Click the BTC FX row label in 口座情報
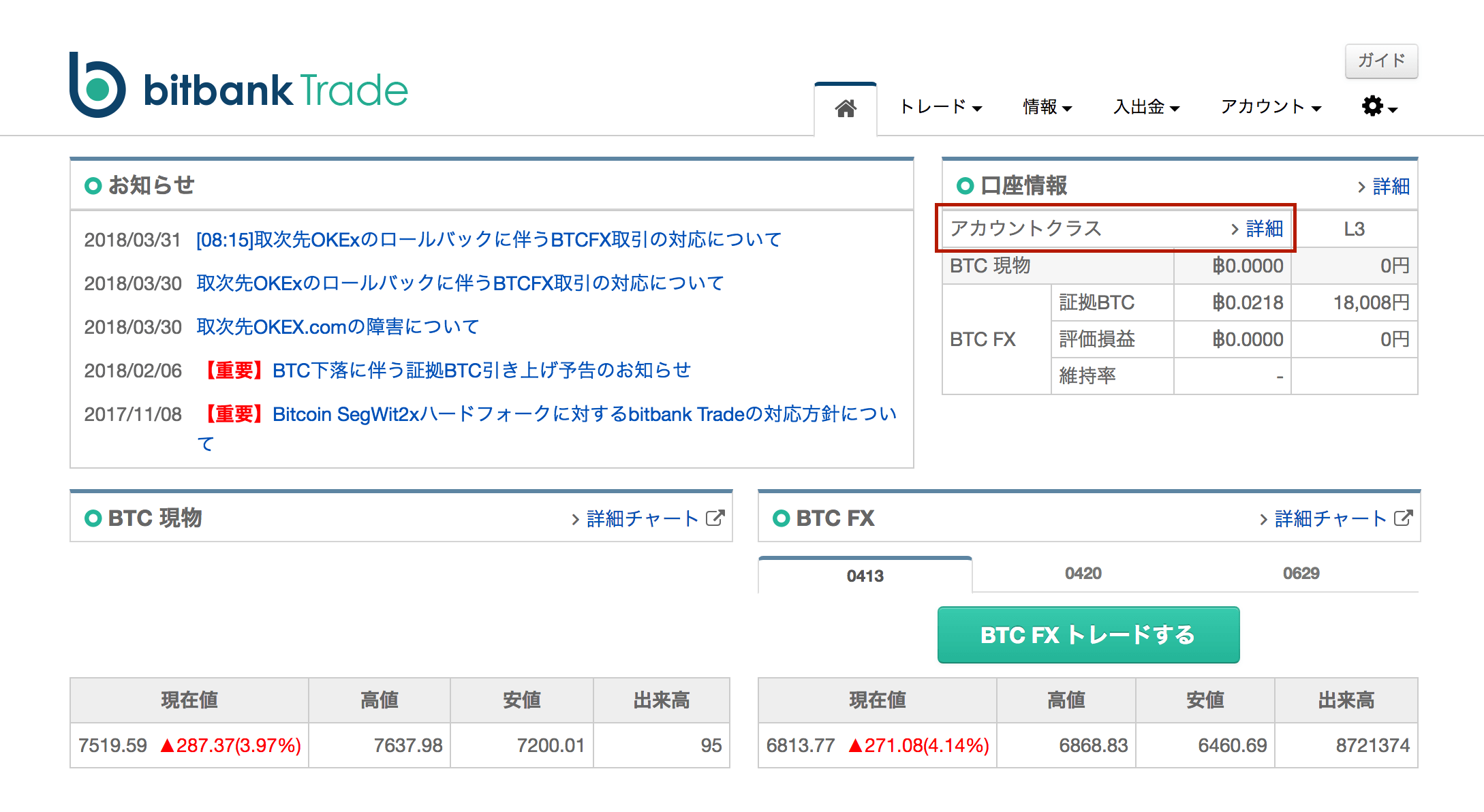The image size is (1484, 812). point(983,339)
